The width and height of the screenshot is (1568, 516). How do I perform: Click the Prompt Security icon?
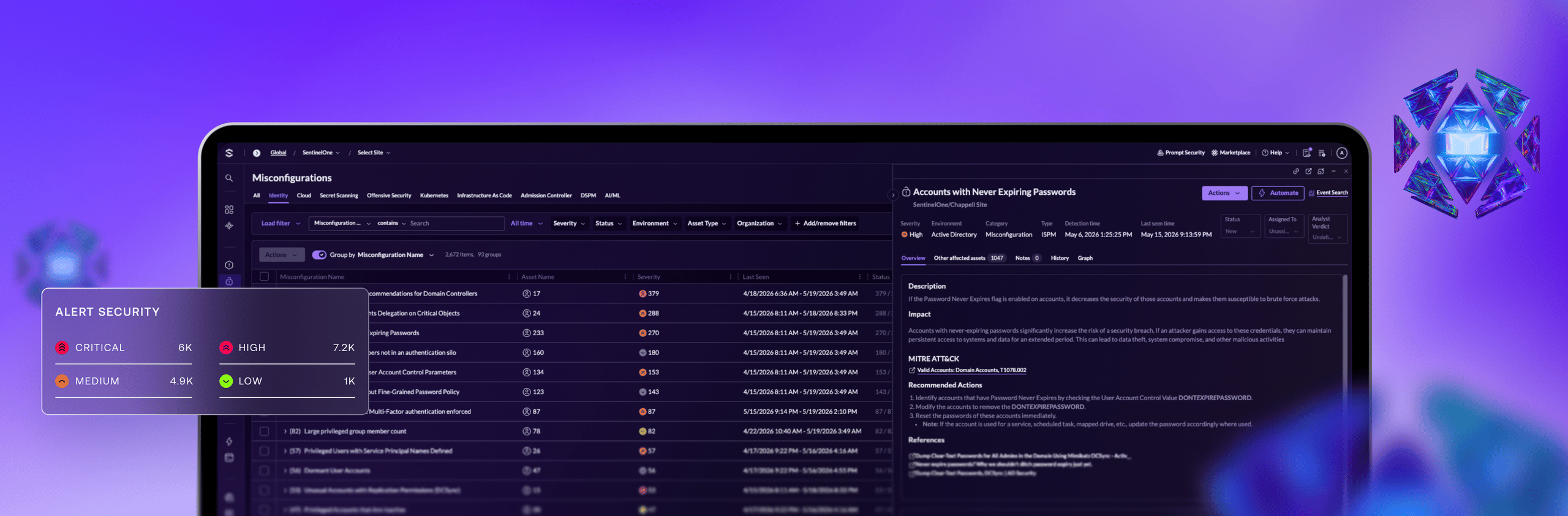coord(1160,153)
